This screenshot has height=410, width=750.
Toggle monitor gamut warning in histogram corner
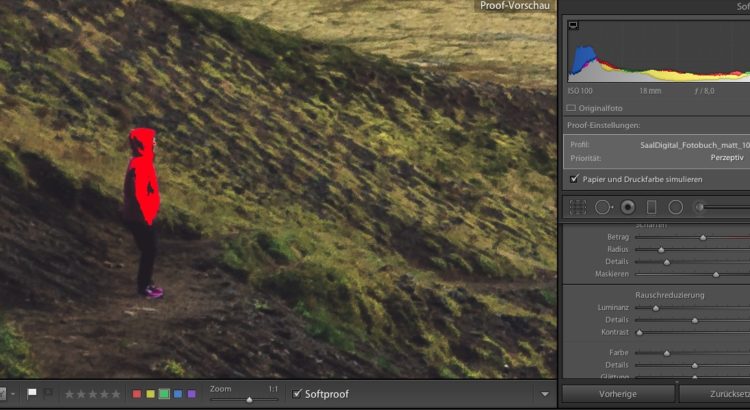click(573, 26)
